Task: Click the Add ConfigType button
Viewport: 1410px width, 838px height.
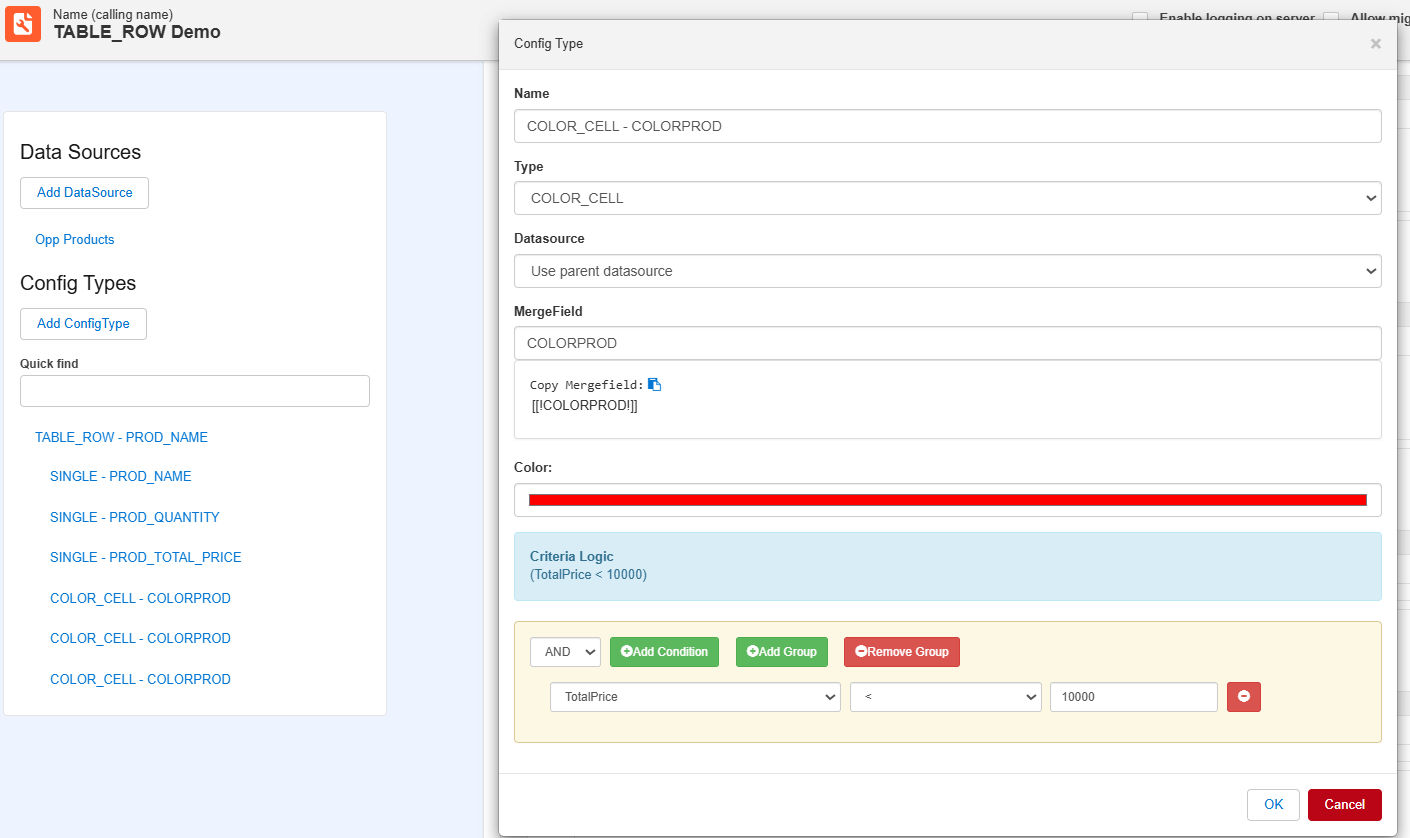Action: pyautogui.click(x=83, y=324)
